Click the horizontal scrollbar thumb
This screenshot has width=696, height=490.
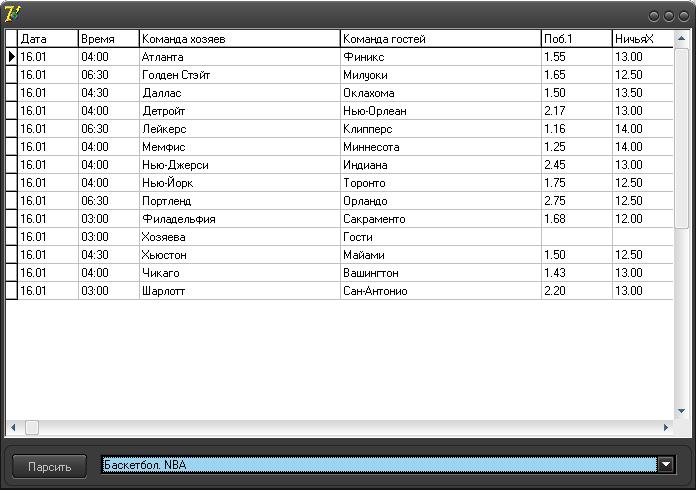[32, 427]
